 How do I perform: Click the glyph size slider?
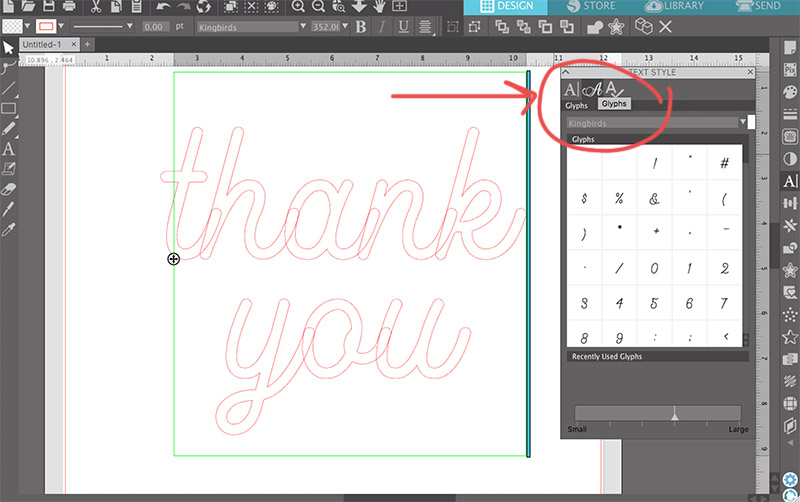[x=658, y=413]
